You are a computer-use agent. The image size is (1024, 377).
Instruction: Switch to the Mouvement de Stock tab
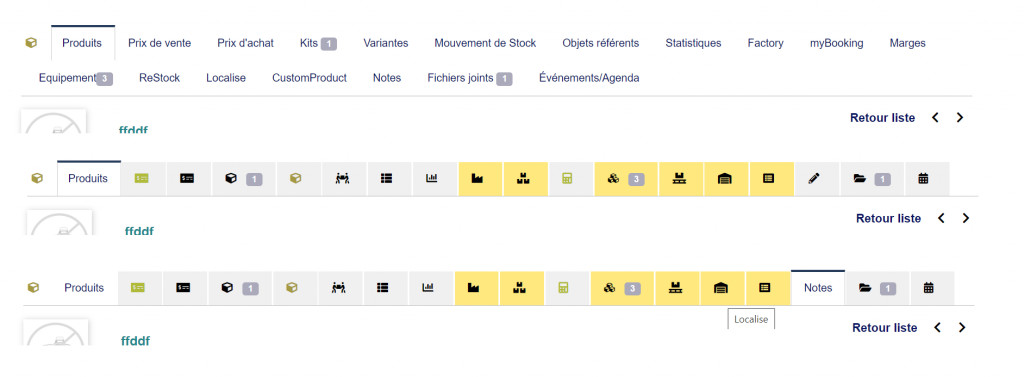485,43
